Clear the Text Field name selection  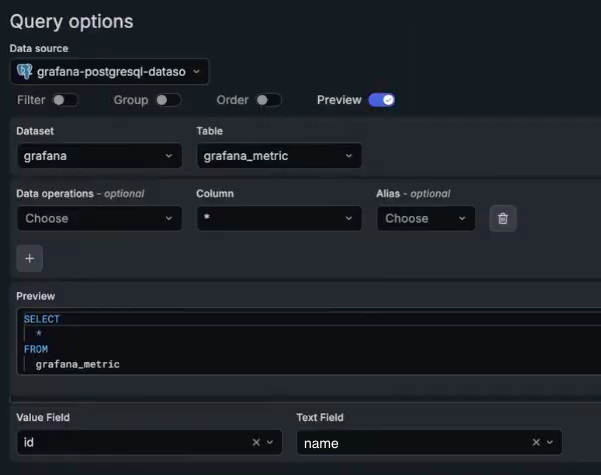coord(536,442)
